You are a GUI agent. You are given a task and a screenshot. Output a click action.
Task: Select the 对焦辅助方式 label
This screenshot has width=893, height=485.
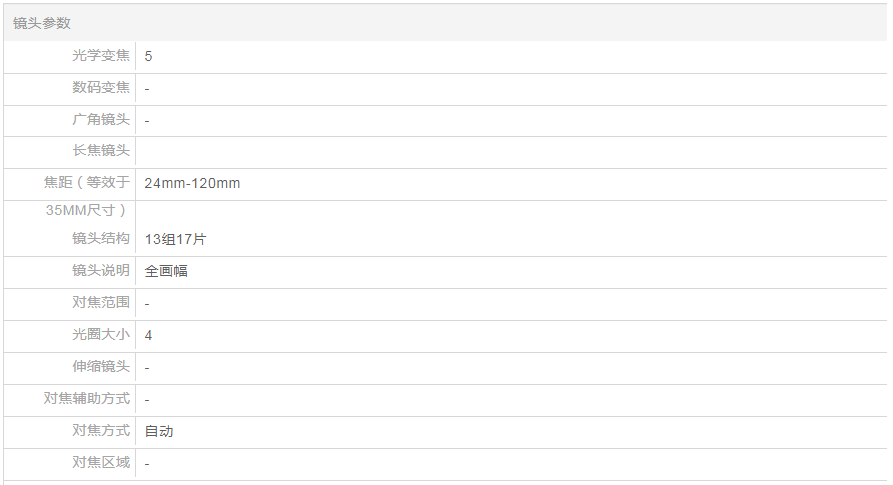pyautogui.click(x=87, y=399)
